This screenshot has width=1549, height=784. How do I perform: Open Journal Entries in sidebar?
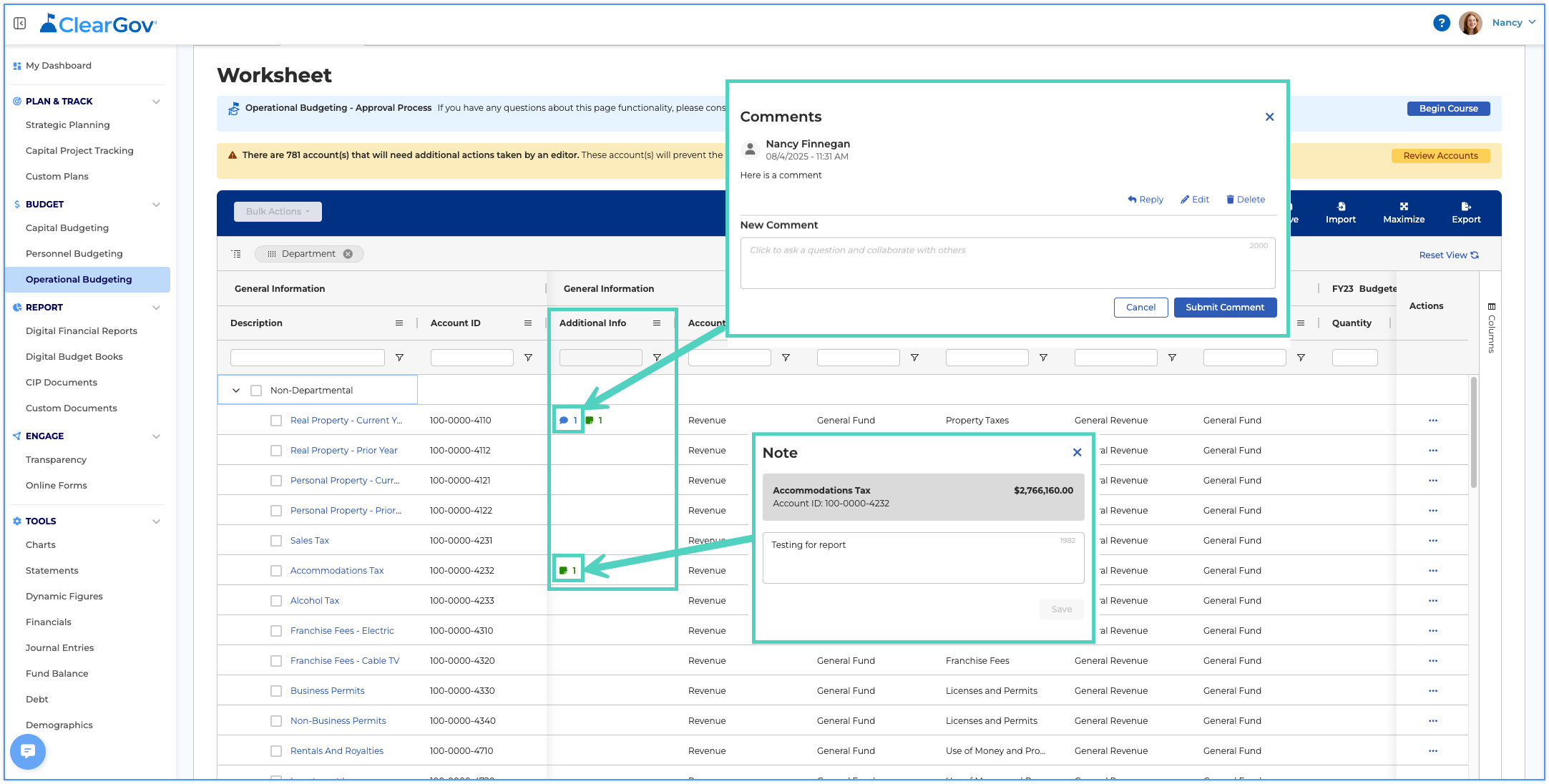[60, 648]
